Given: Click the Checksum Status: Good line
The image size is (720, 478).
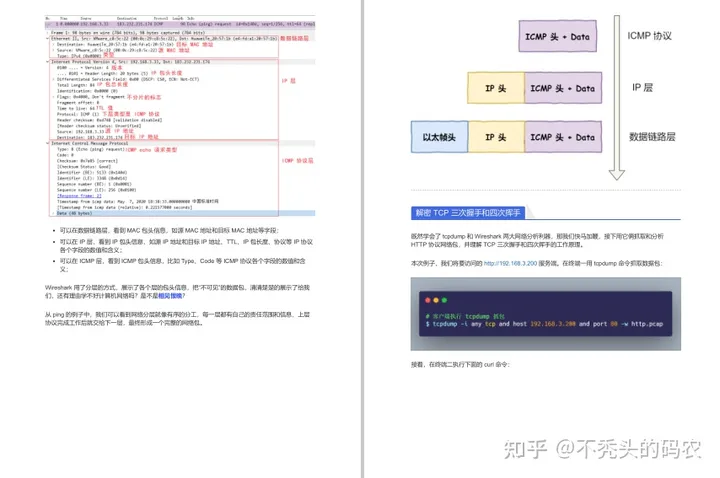Looking at the screenshot, I should [x=84, y=167].
